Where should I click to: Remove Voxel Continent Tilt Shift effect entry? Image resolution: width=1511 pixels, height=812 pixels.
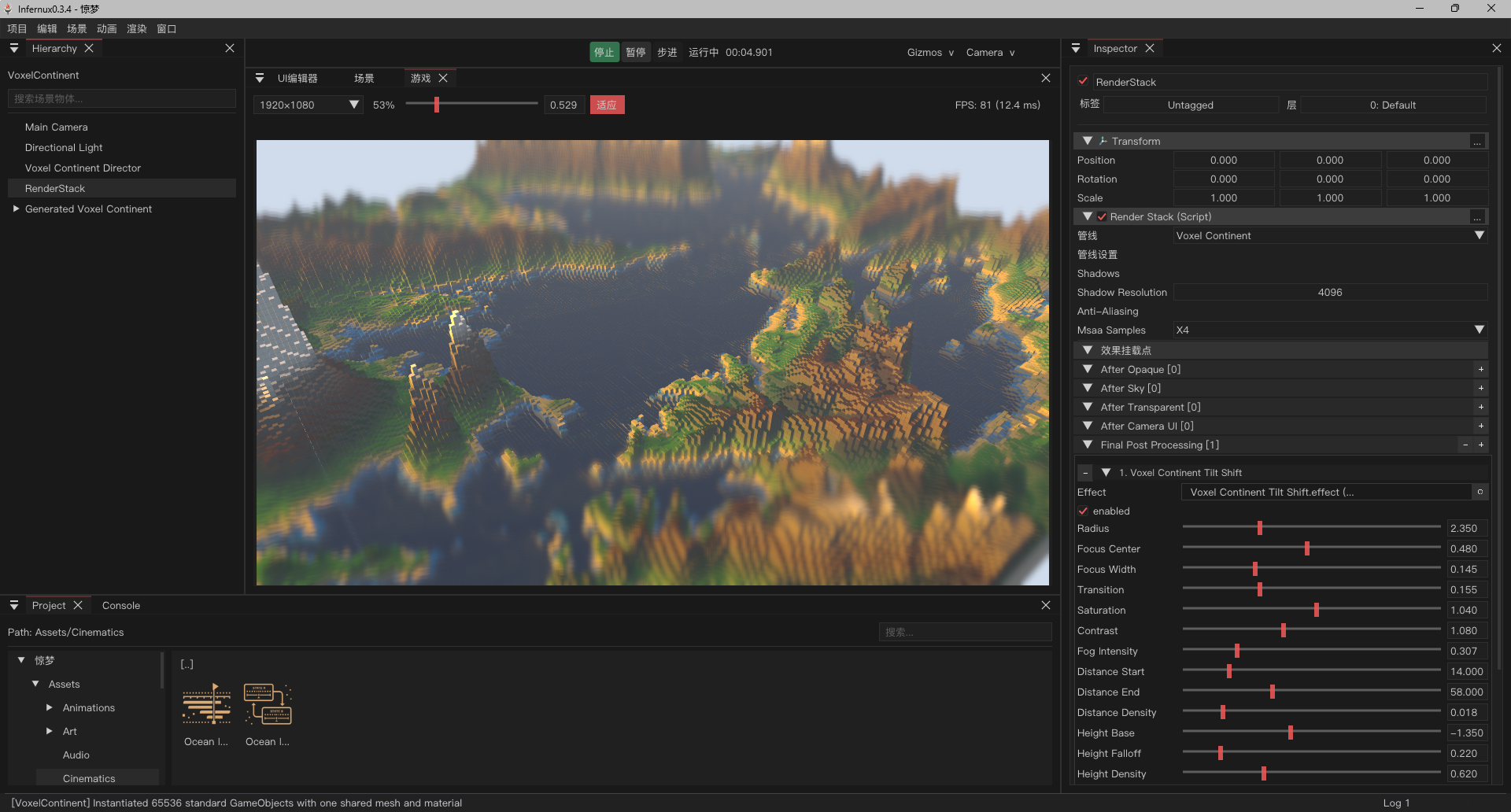(1085, 473)
